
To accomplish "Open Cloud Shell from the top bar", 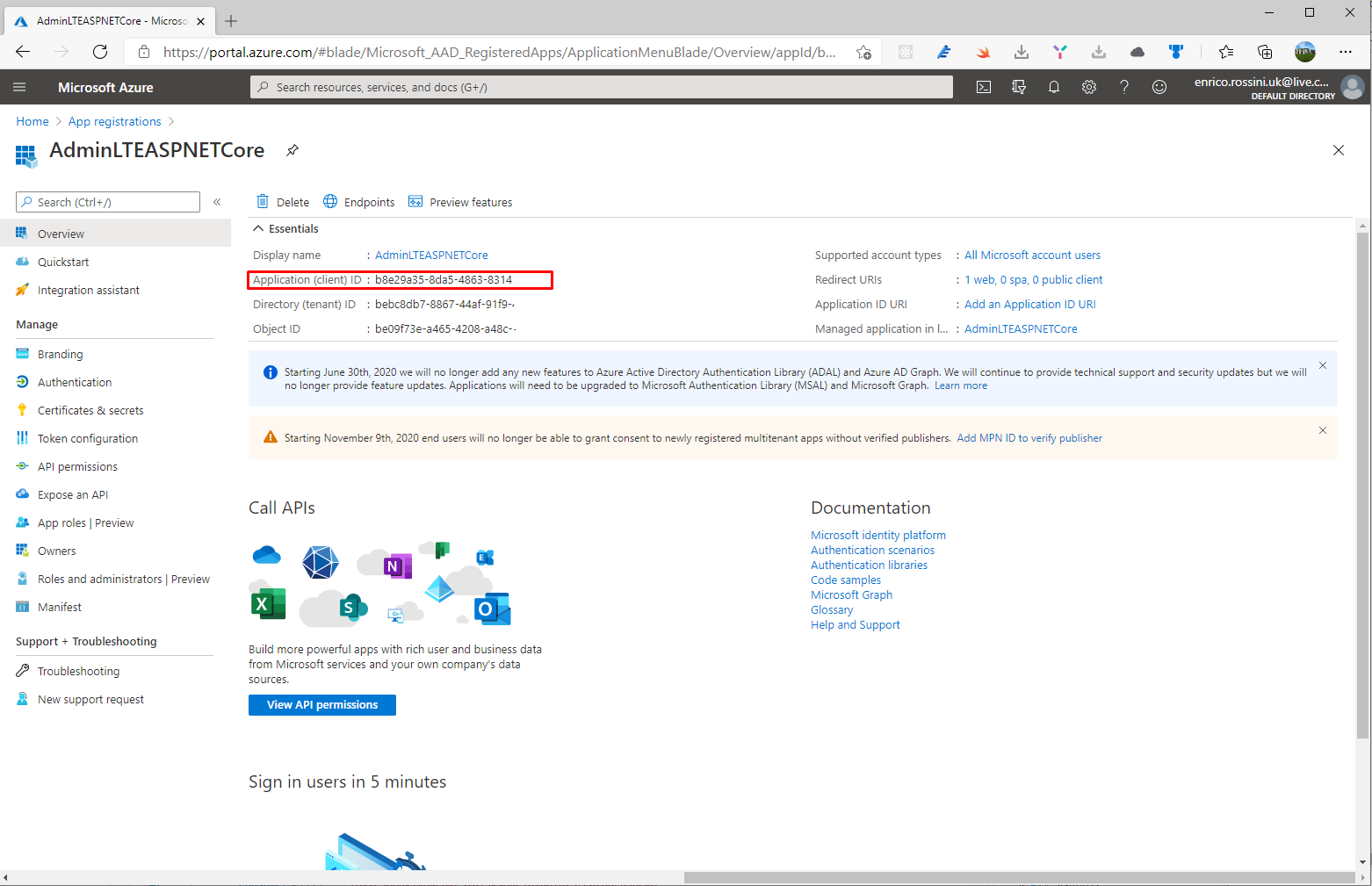I will point(983,87).
